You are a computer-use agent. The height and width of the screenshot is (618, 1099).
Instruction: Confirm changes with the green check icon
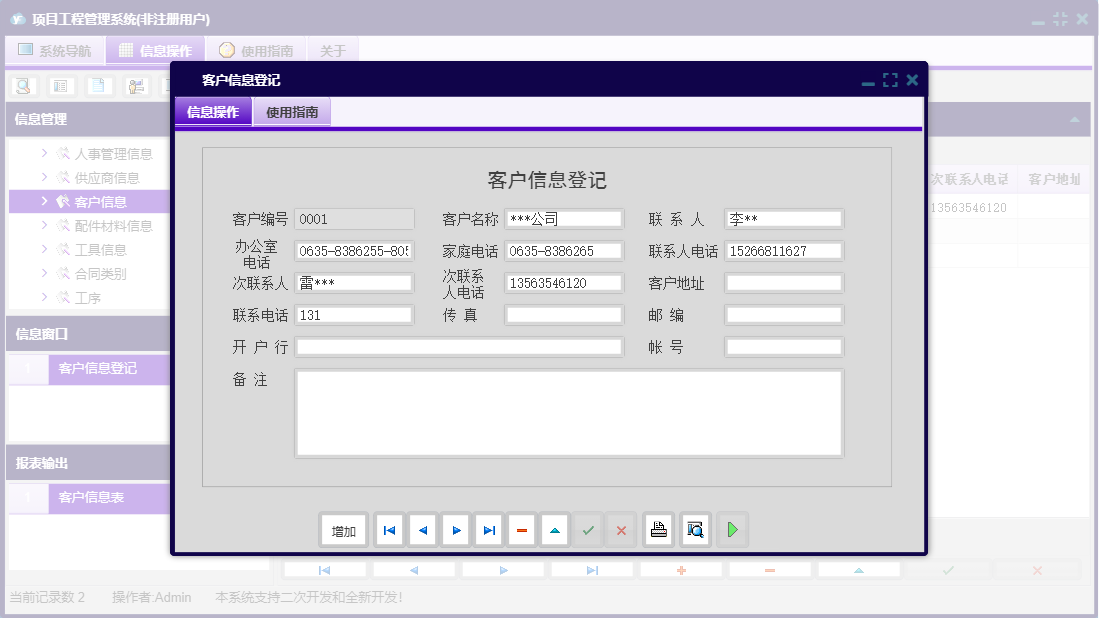(588, 529)
